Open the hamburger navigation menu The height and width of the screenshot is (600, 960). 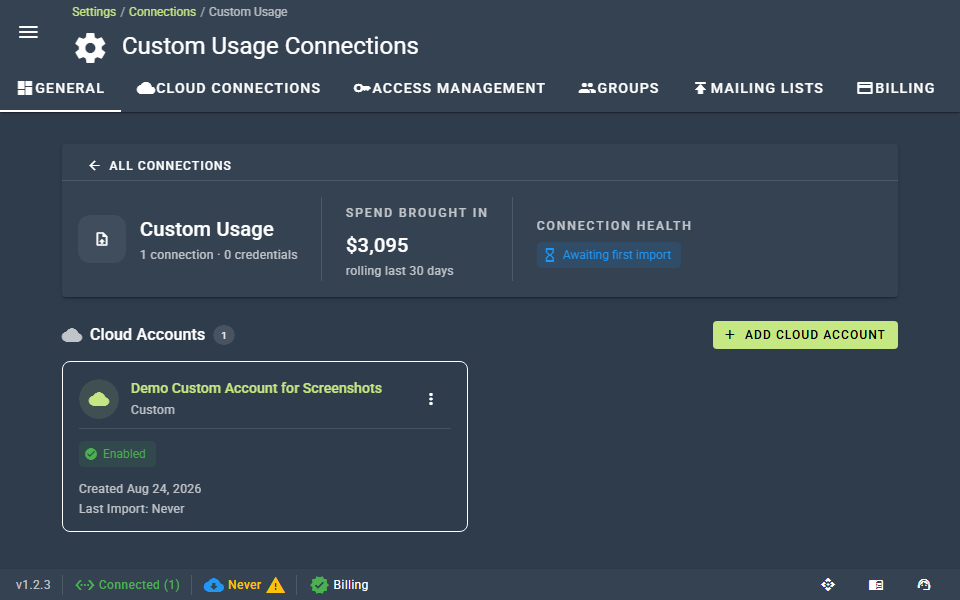28,32
